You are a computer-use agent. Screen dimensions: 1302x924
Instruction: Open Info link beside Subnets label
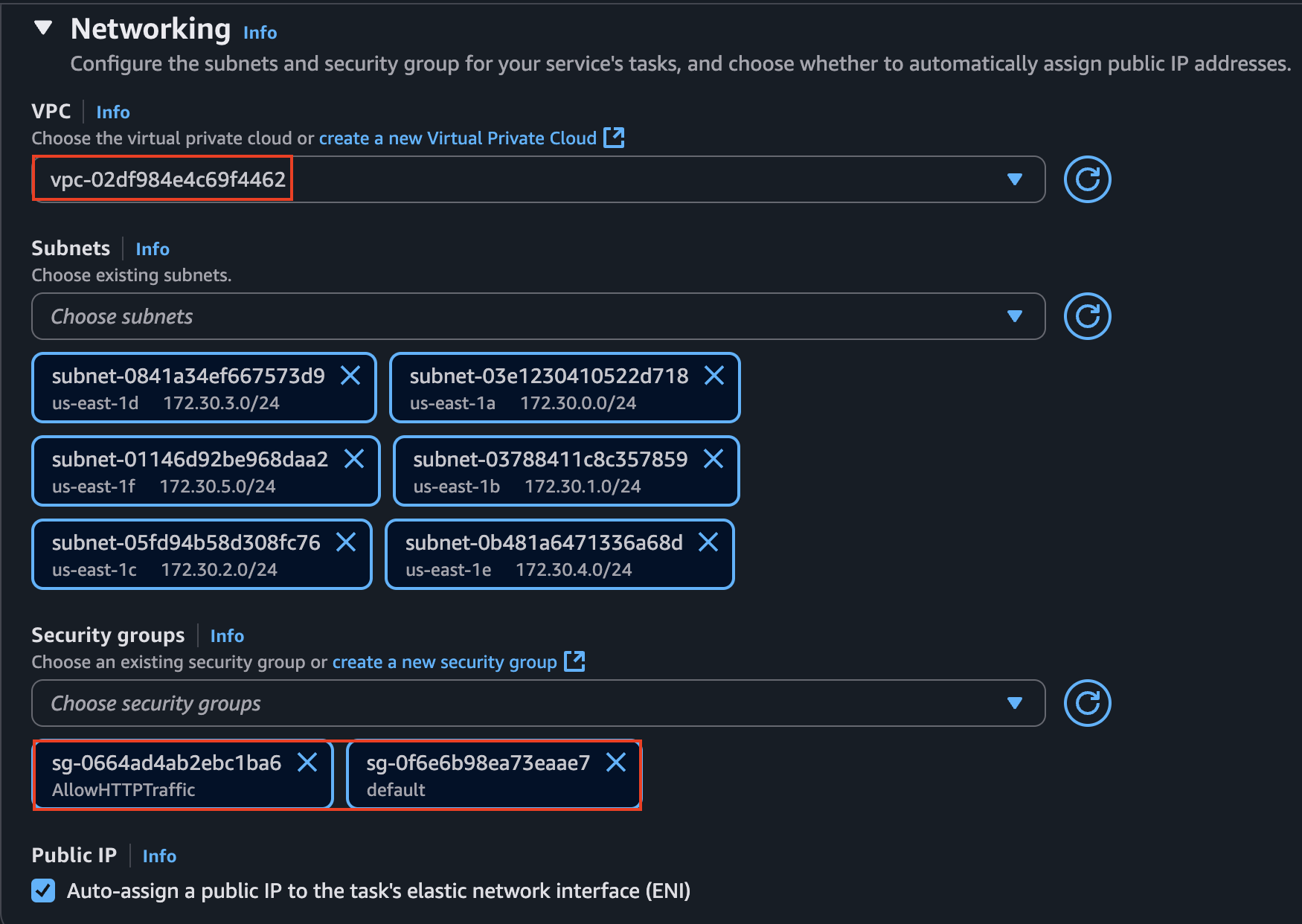pyautogui.click(x=153, y=249)
